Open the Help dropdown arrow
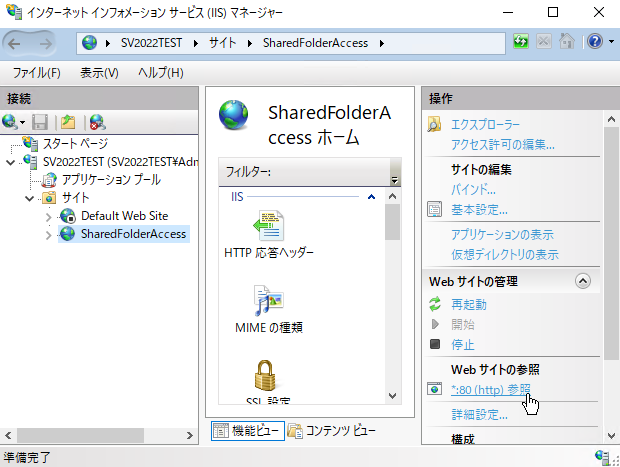This screenshot has height=467, width=620. coord(611,42)
